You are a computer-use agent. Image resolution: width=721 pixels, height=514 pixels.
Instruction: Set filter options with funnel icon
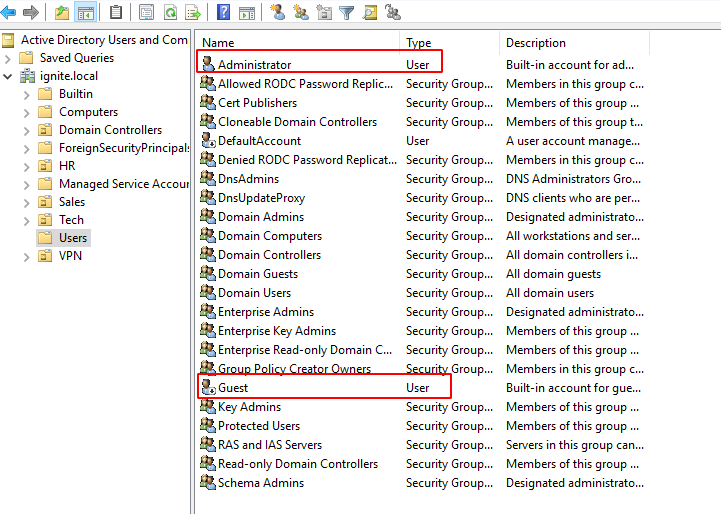(347, 12)
